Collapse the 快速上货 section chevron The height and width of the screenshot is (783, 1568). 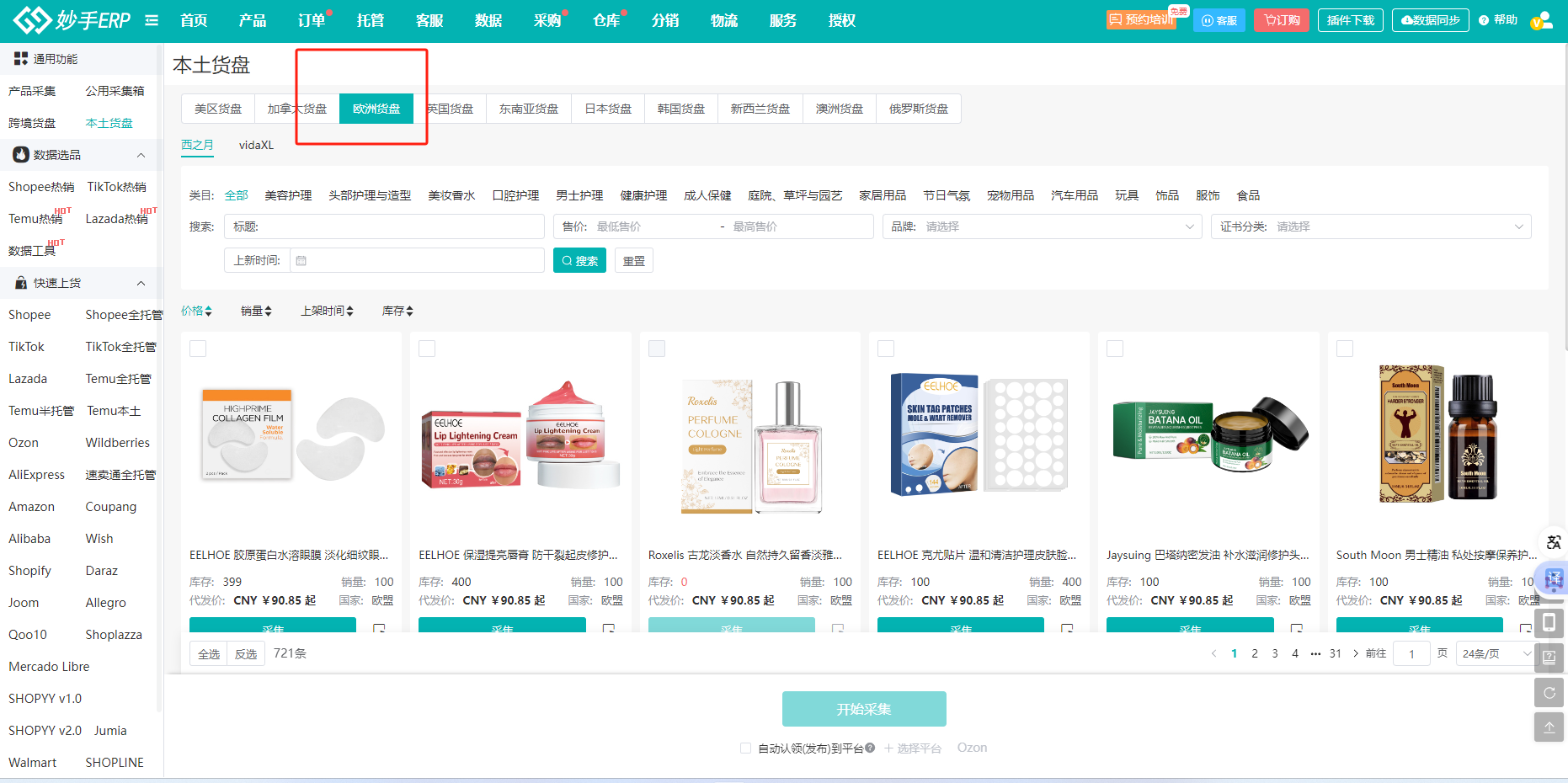(141, 283)
